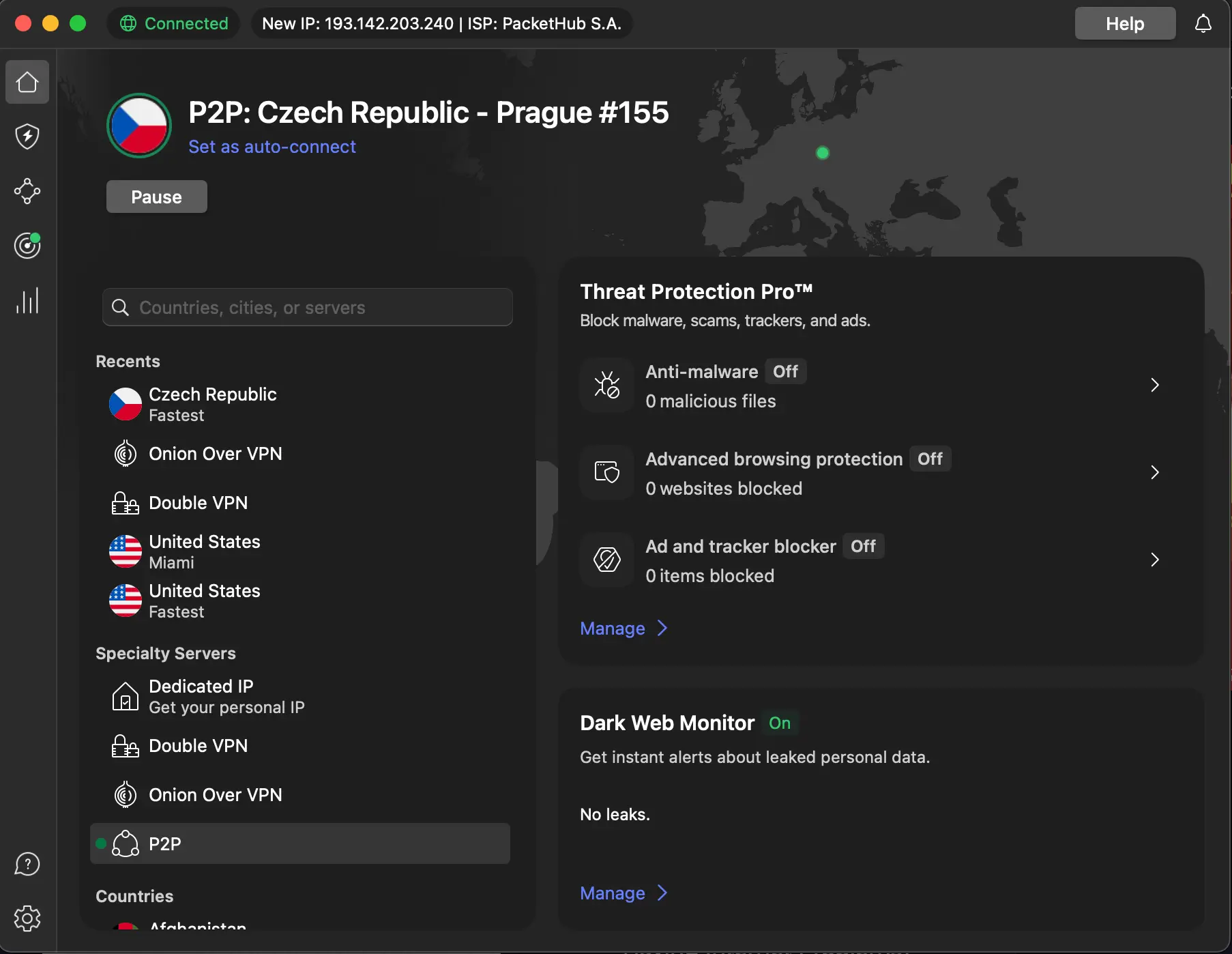This screenshot has width=1232, height=954.
Task: Select the P2P specialty server
Action: click(x=166, y=843)
